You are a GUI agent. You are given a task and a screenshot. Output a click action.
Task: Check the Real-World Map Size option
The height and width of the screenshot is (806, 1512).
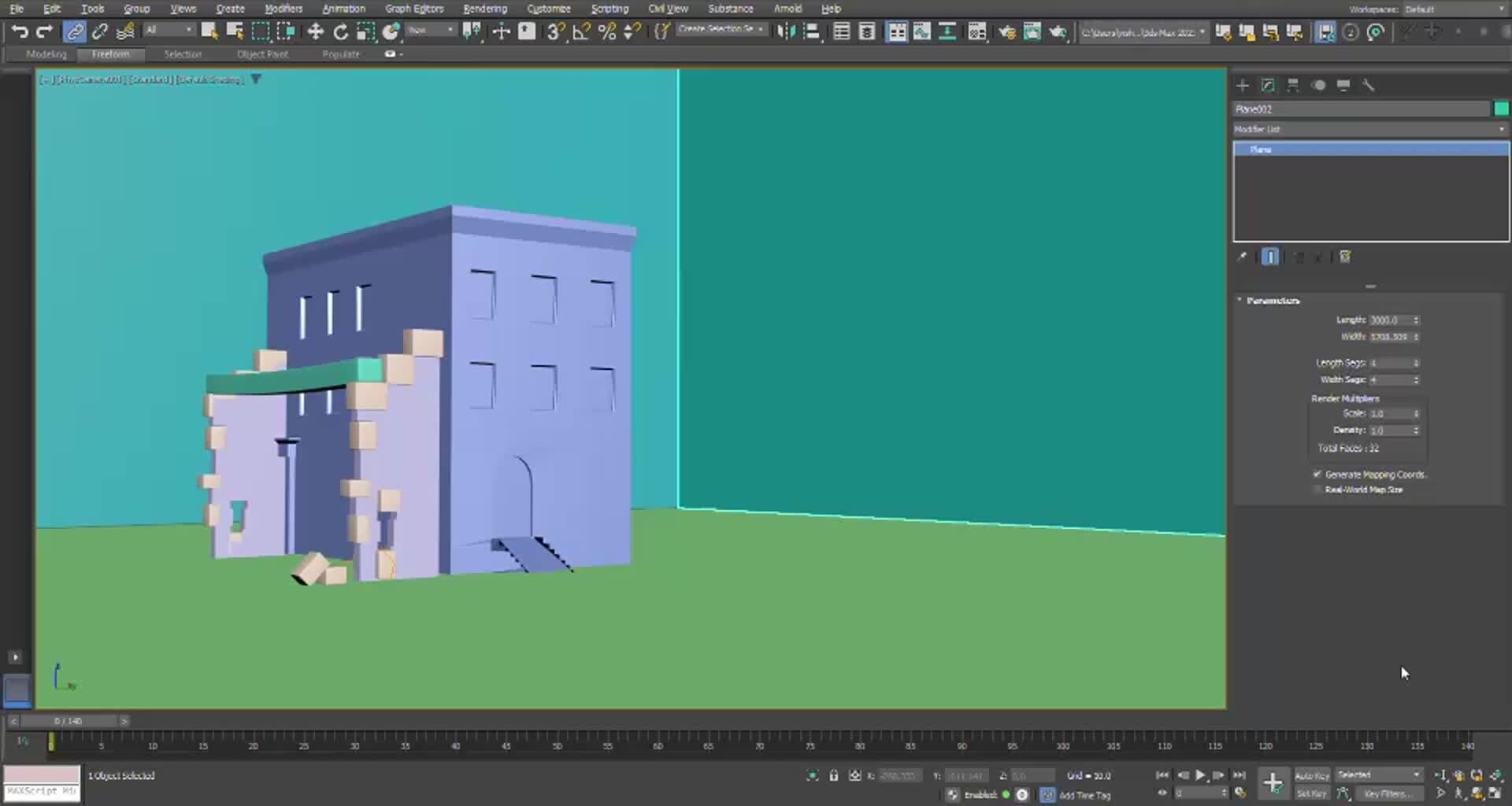point(1317,490)
